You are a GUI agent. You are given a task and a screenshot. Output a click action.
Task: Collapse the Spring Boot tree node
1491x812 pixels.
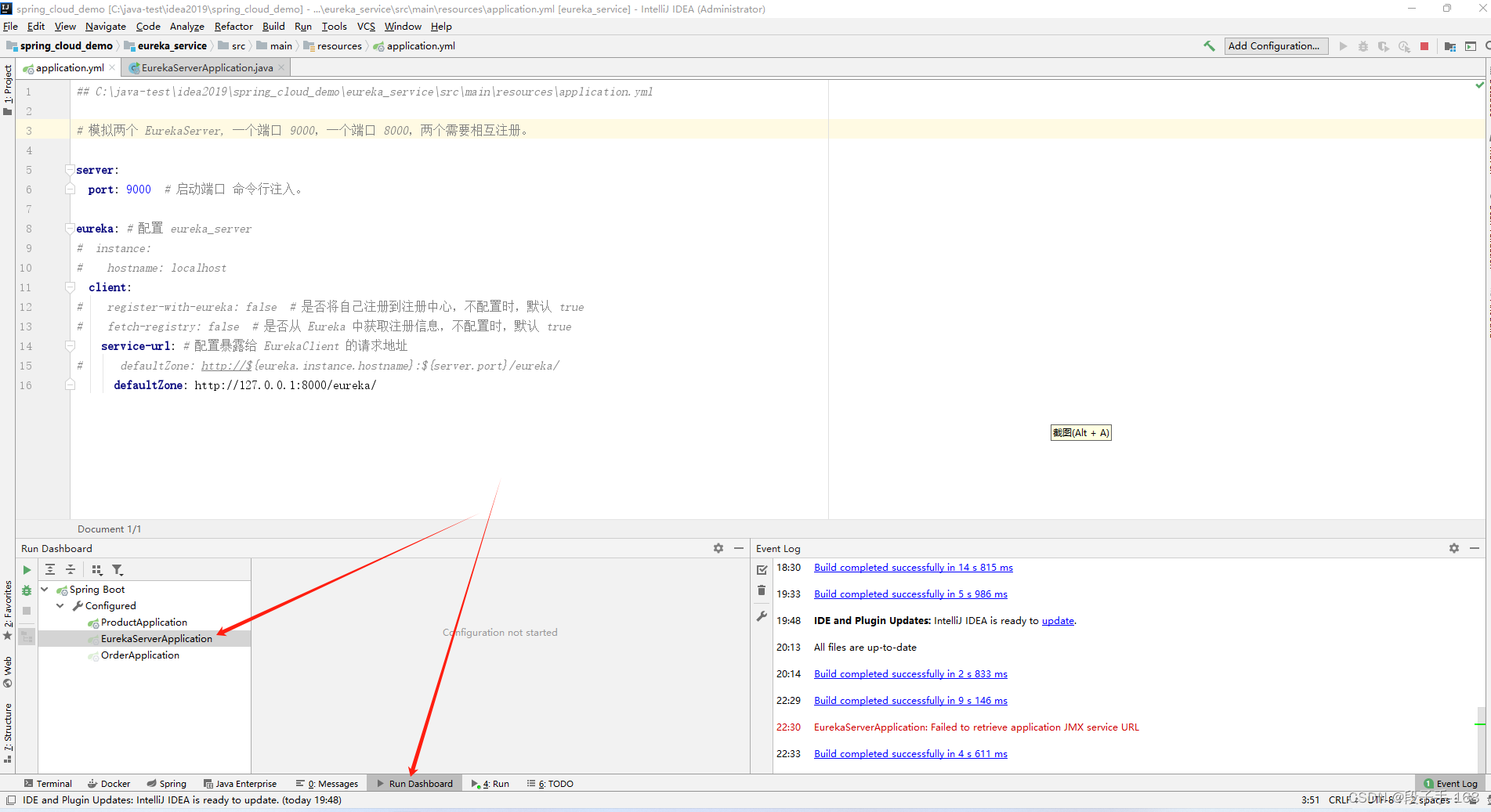click(x=45, y=590)
